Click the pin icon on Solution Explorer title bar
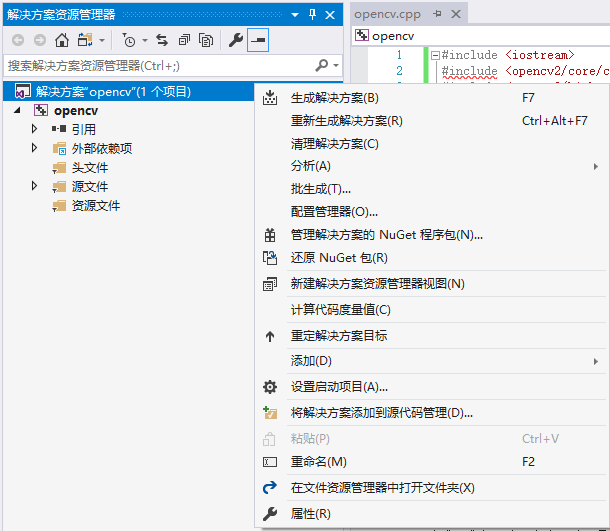Viewport: 610px width, 531px height. click(x=312, y=15)
